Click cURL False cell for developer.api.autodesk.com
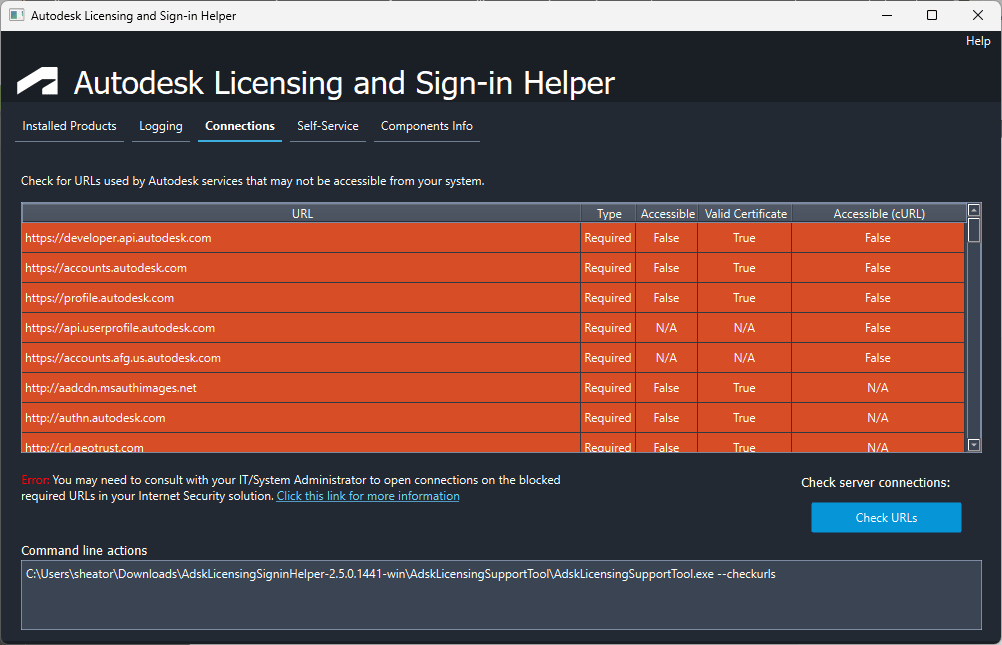 (x=878, y=238)
